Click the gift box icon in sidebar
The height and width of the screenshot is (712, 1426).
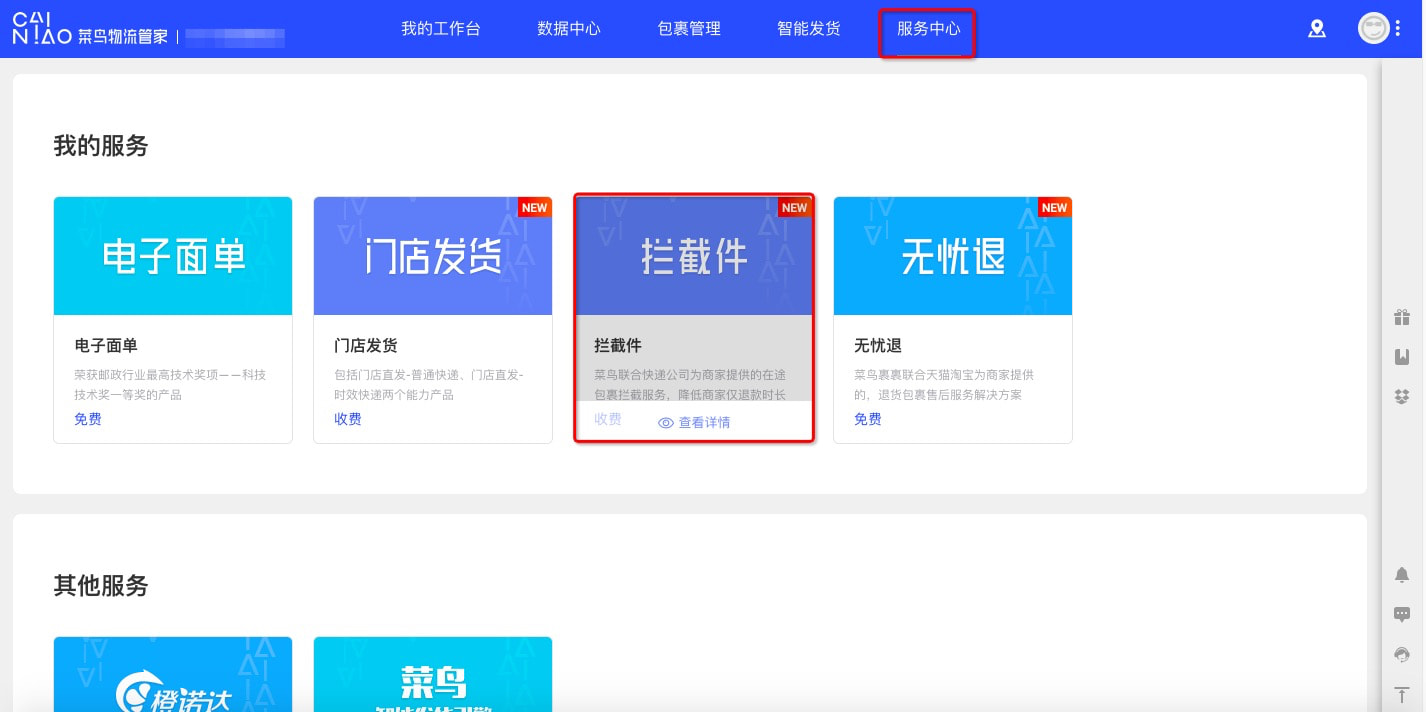(x=1402, y=318)
